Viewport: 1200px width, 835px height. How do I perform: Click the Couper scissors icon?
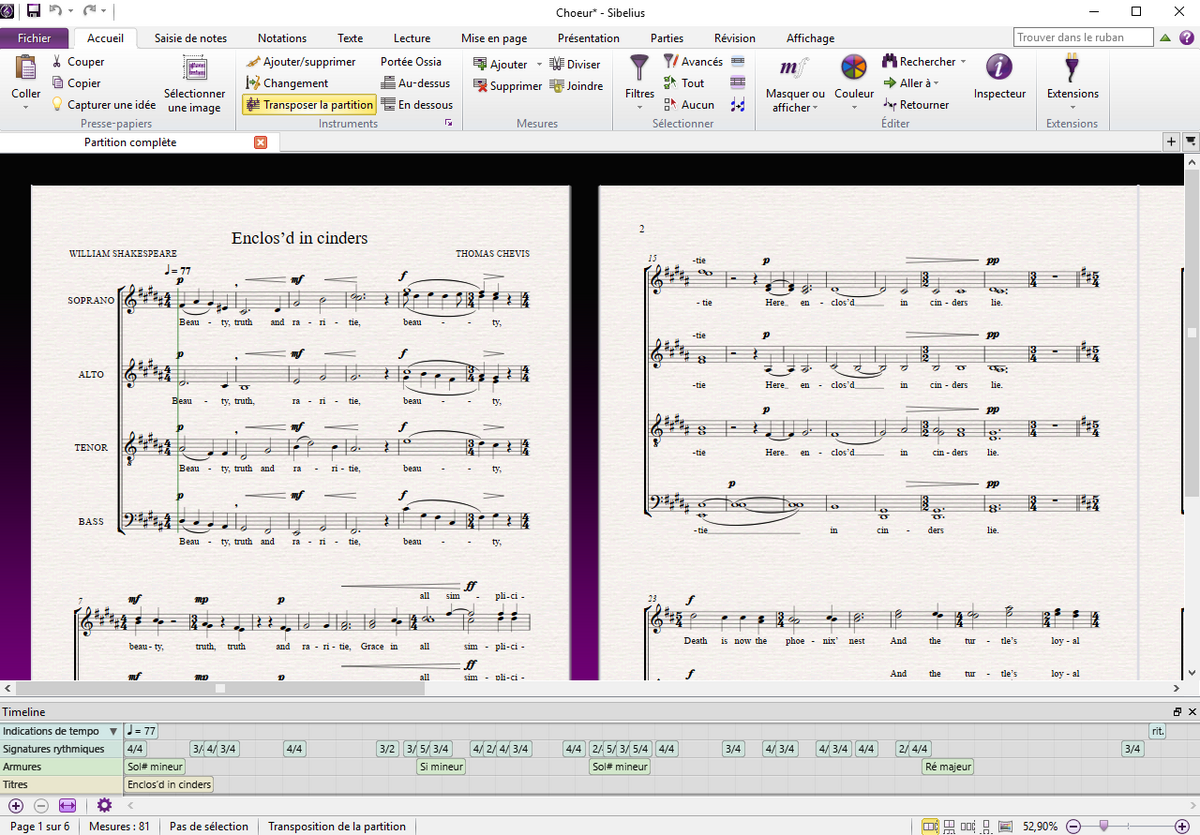tap(57, 62)
